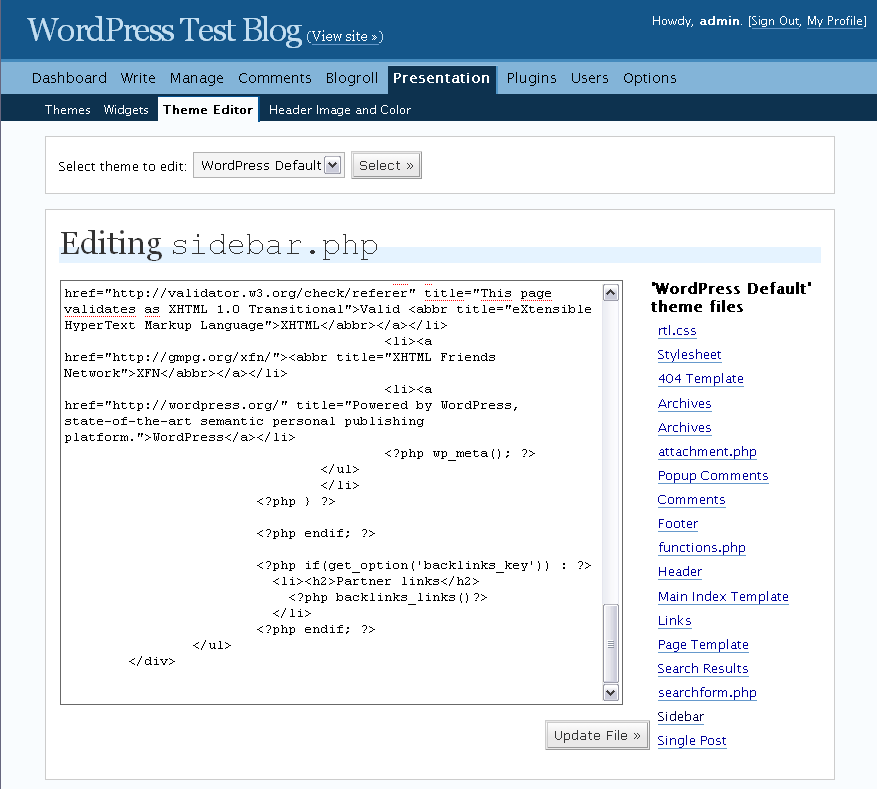Open the Dashboard menu

[69, 78]
